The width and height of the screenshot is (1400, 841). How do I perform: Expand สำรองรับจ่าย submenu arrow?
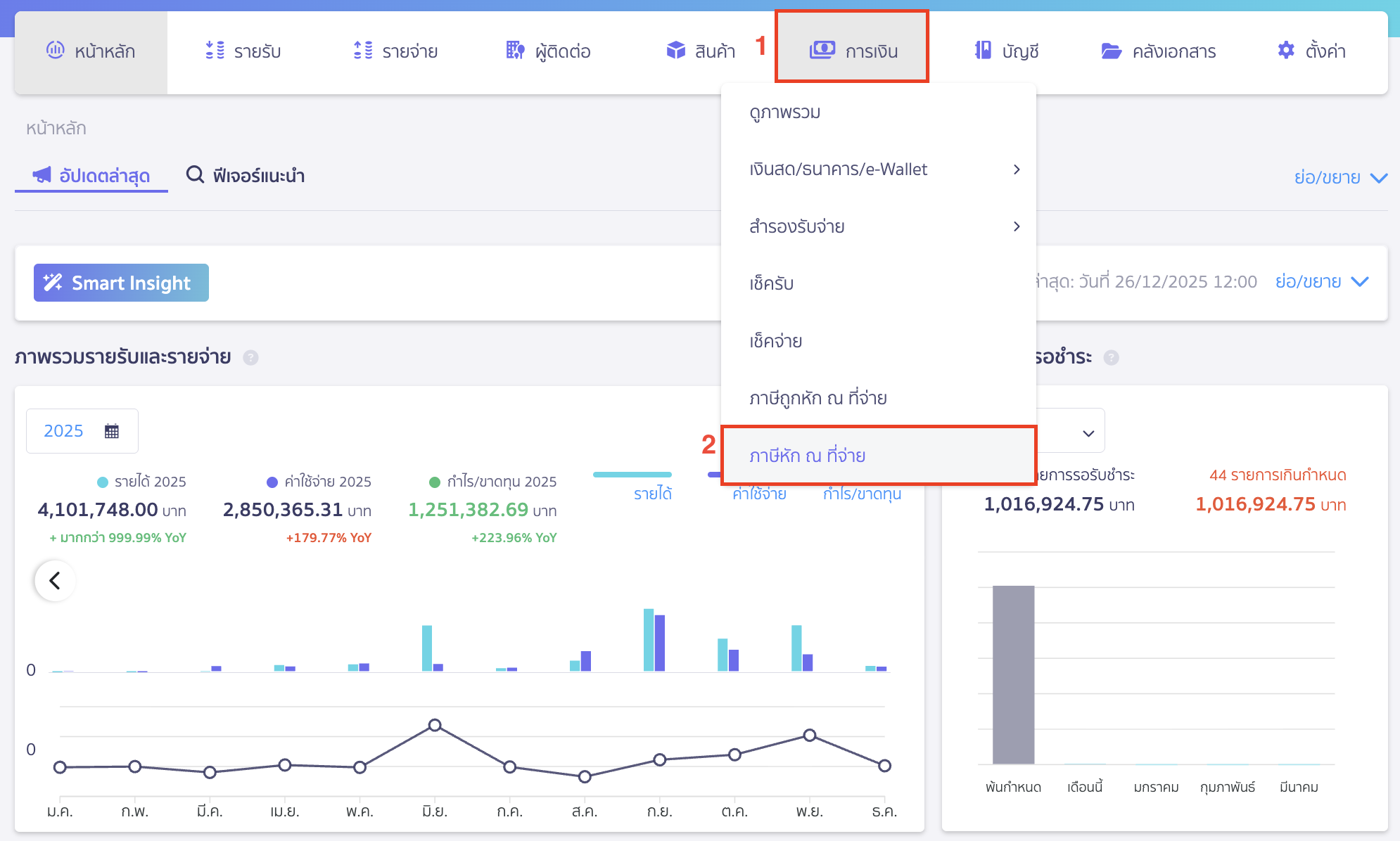point(1016,226)
